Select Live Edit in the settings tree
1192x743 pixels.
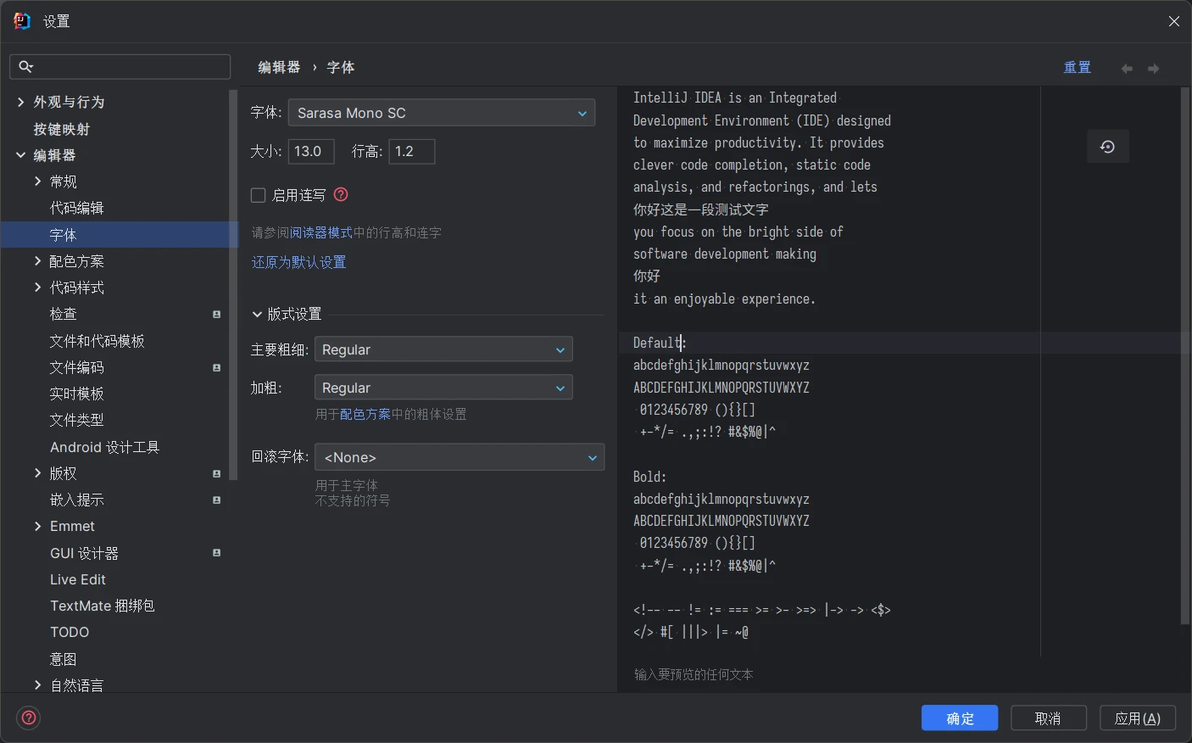coord(78,579)
